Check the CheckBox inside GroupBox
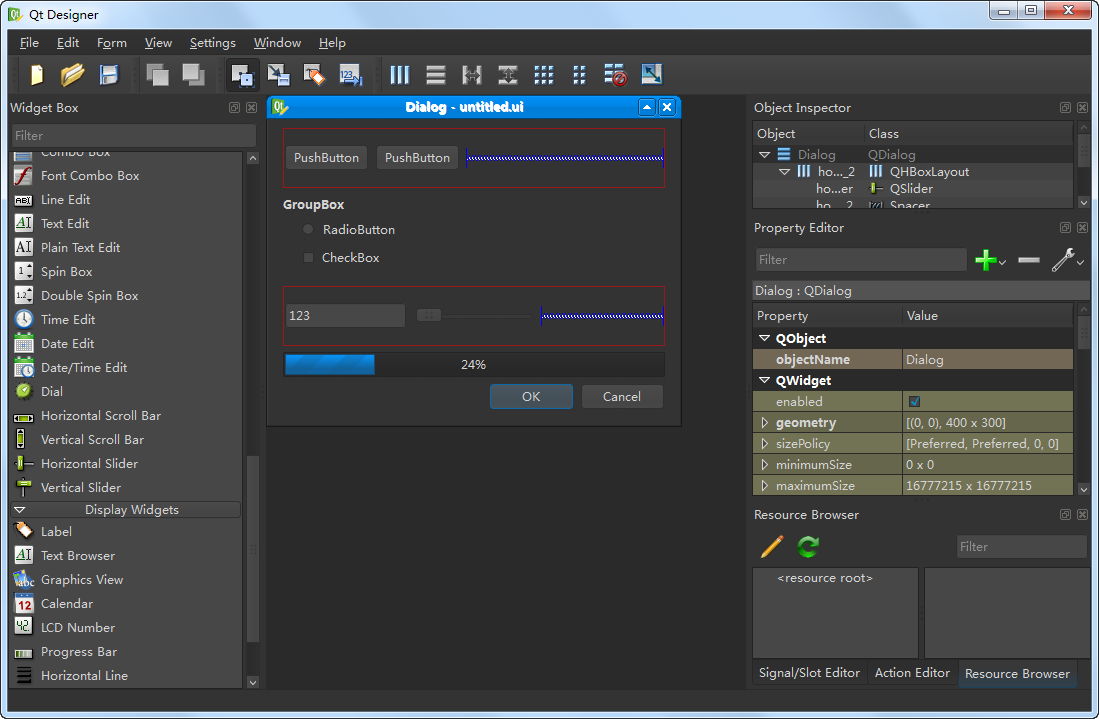 click(307, 257)
